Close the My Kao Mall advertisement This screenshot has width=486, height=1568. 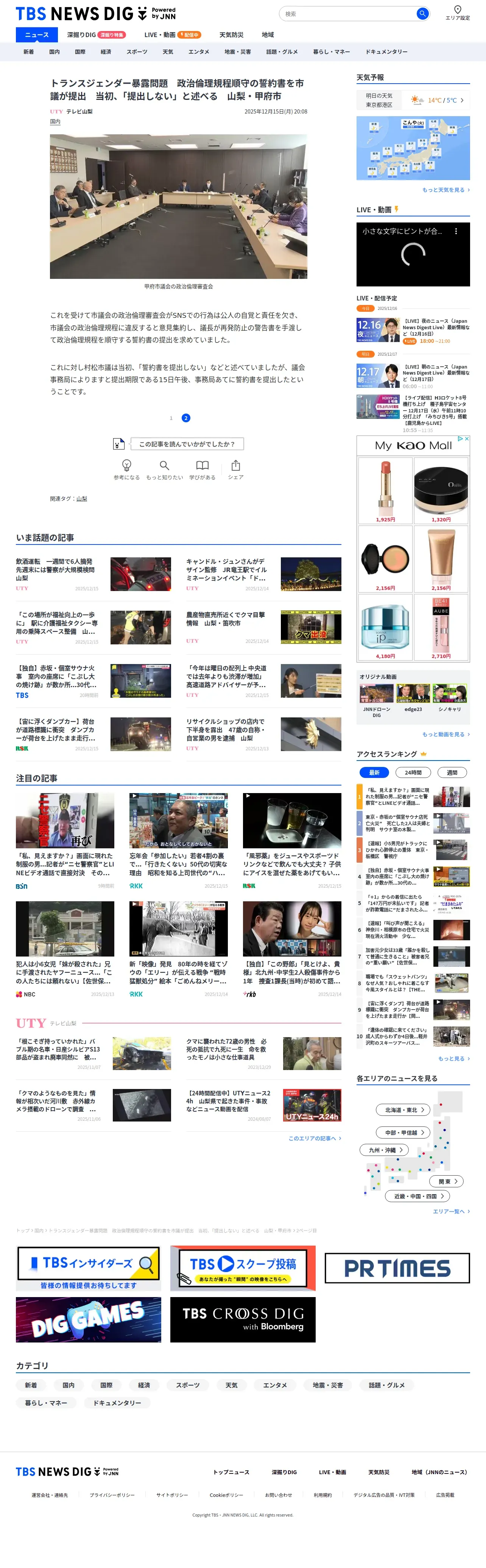pos(467,438)
